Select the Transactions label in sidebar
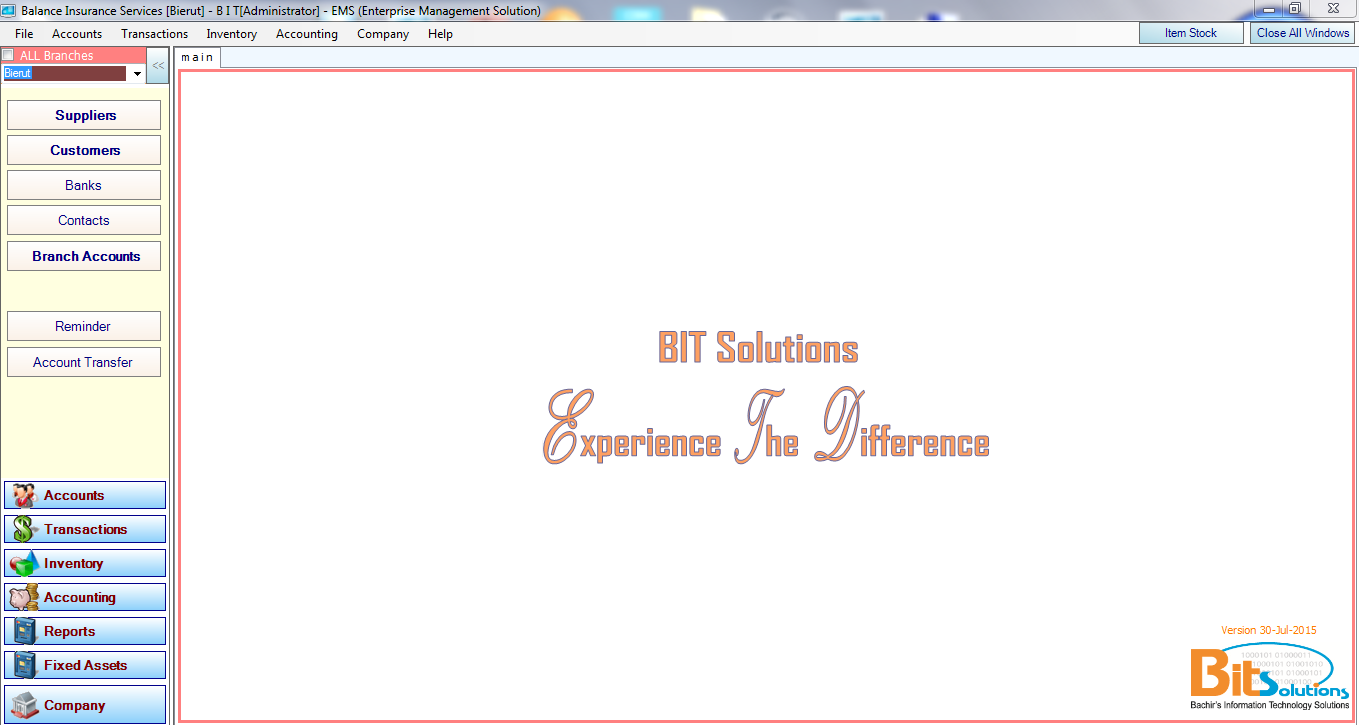The image size is (1359, 725). pyautogui.click(x=86, y=529)
